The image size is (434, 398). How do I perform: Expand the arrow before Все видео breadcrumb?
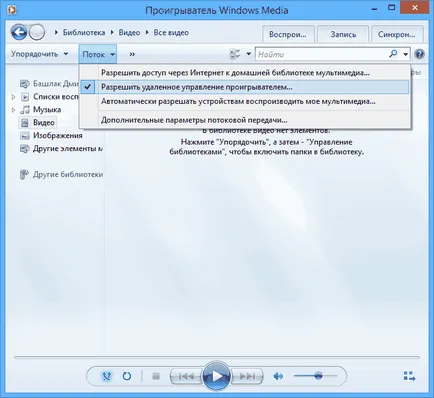[147, 33]
